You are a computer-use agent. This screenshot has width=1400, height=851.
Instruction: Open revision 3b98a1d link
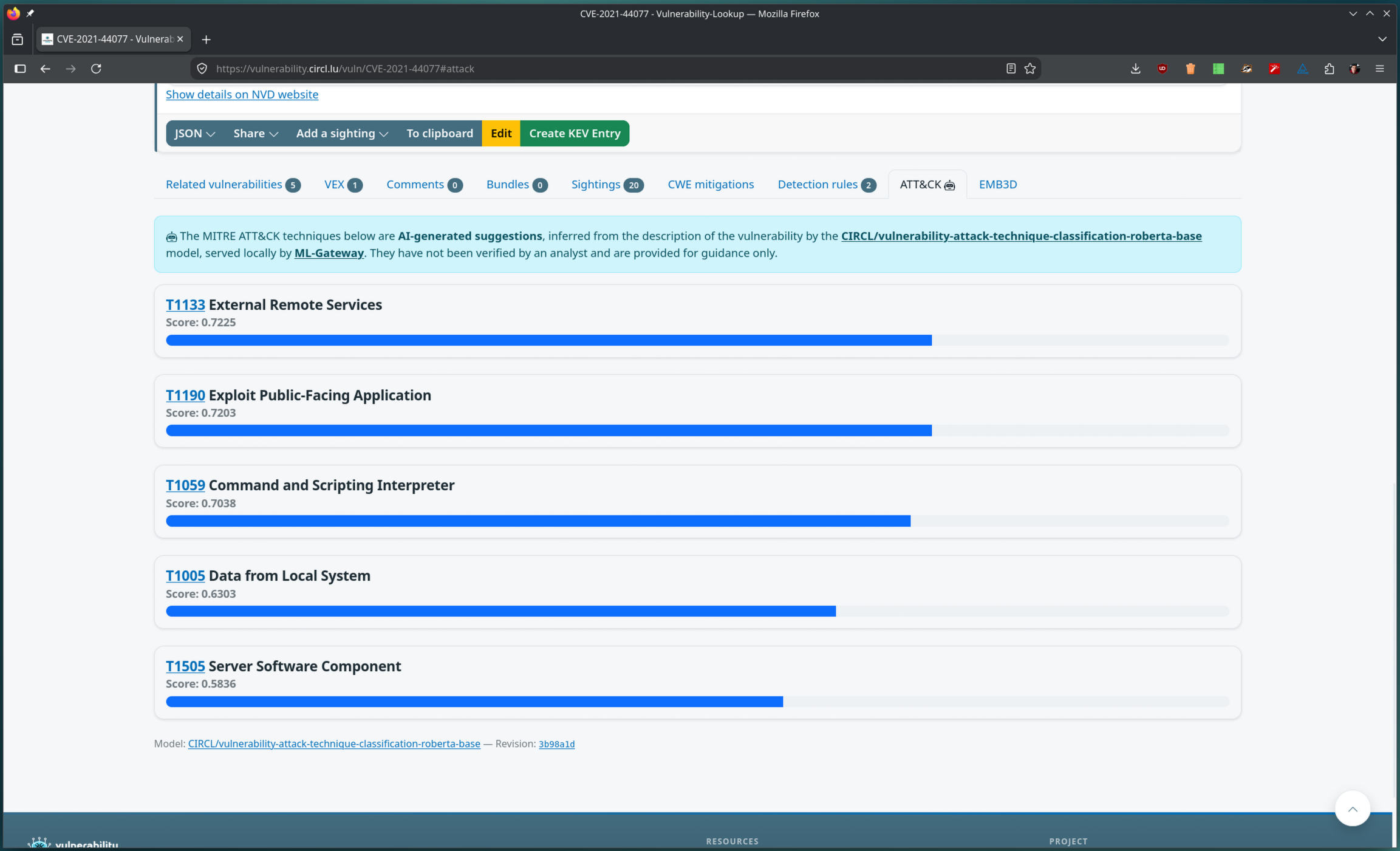556,744
